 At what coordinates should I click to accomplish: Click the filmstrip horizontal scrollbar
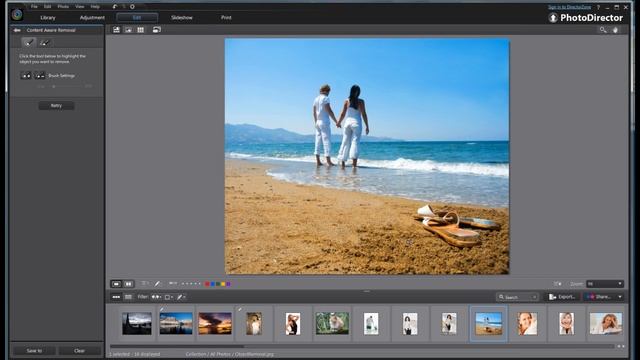tap(177, 346)
